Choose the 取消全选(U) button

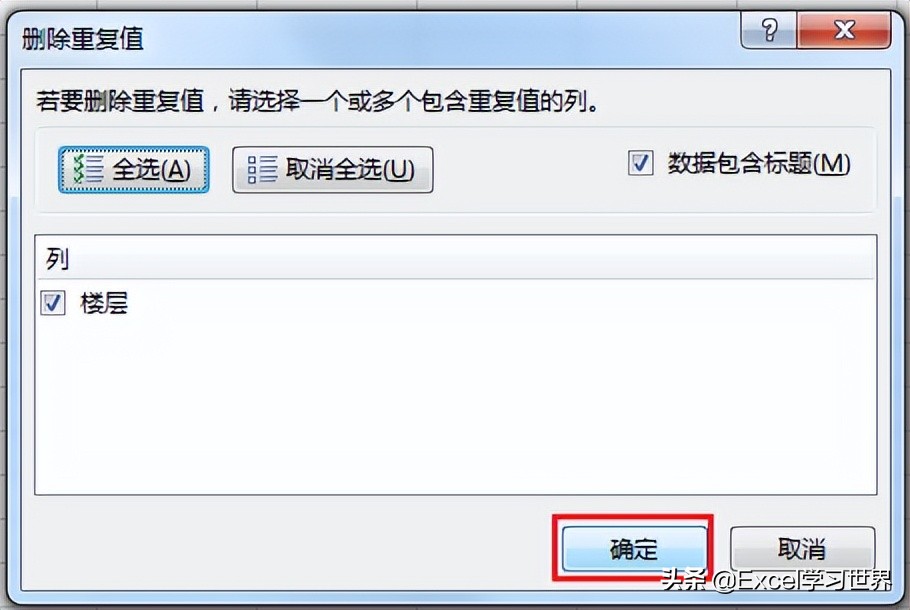tap(333, 169)
